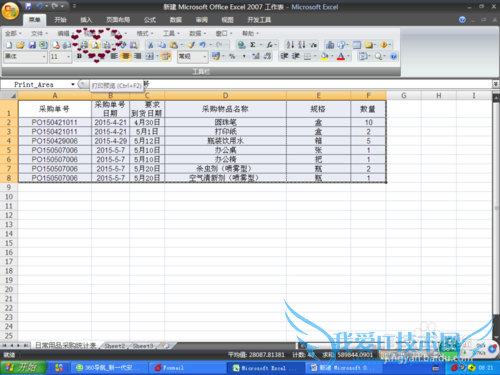Expand the Font Color dropdown arrow
The height and width of the screenshot is (375, 500).
coord(349,56)
